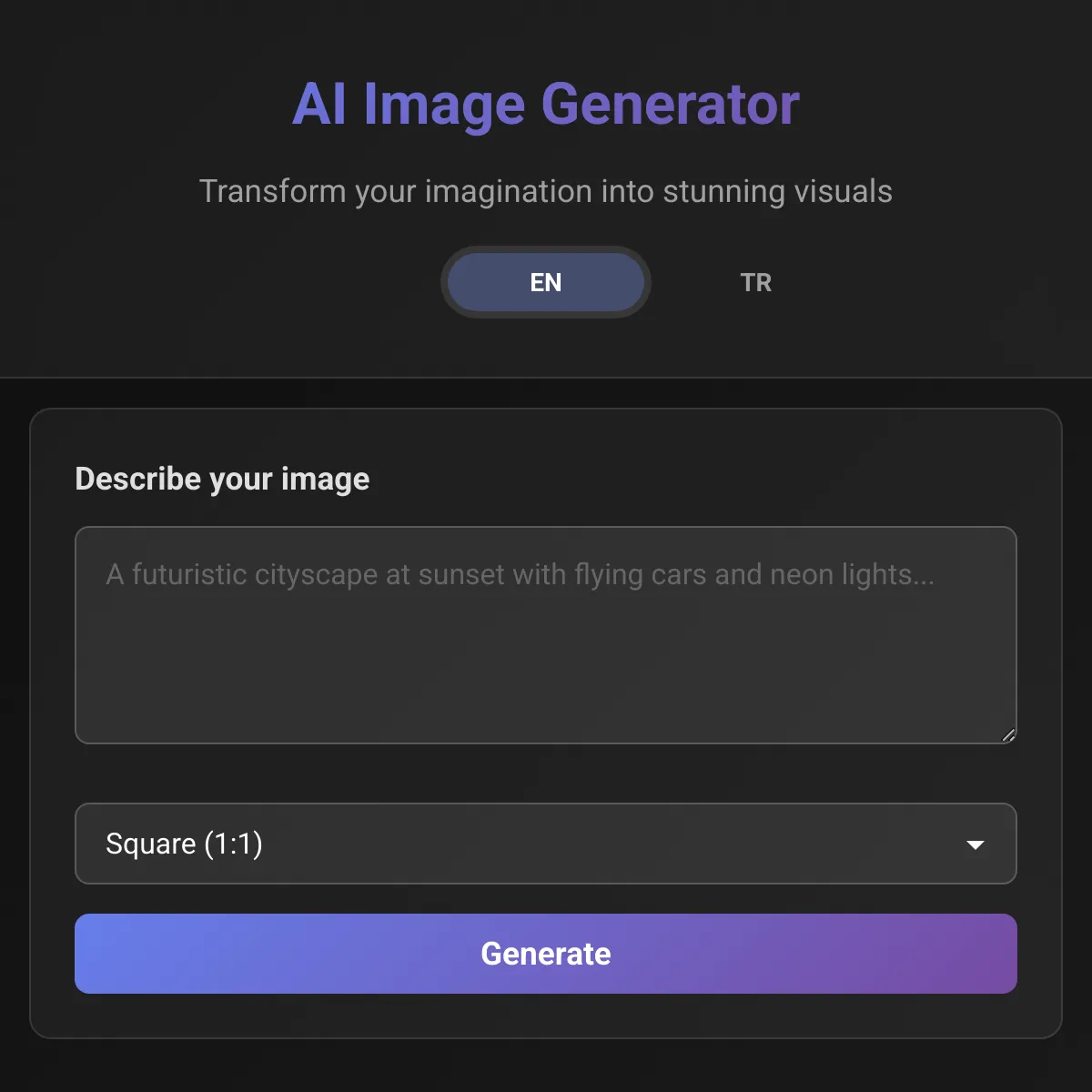Viewport: 1092px width, 1092px height.
Task: Click the Square (1:1) text in combo box
Action: tap(184, 844)
